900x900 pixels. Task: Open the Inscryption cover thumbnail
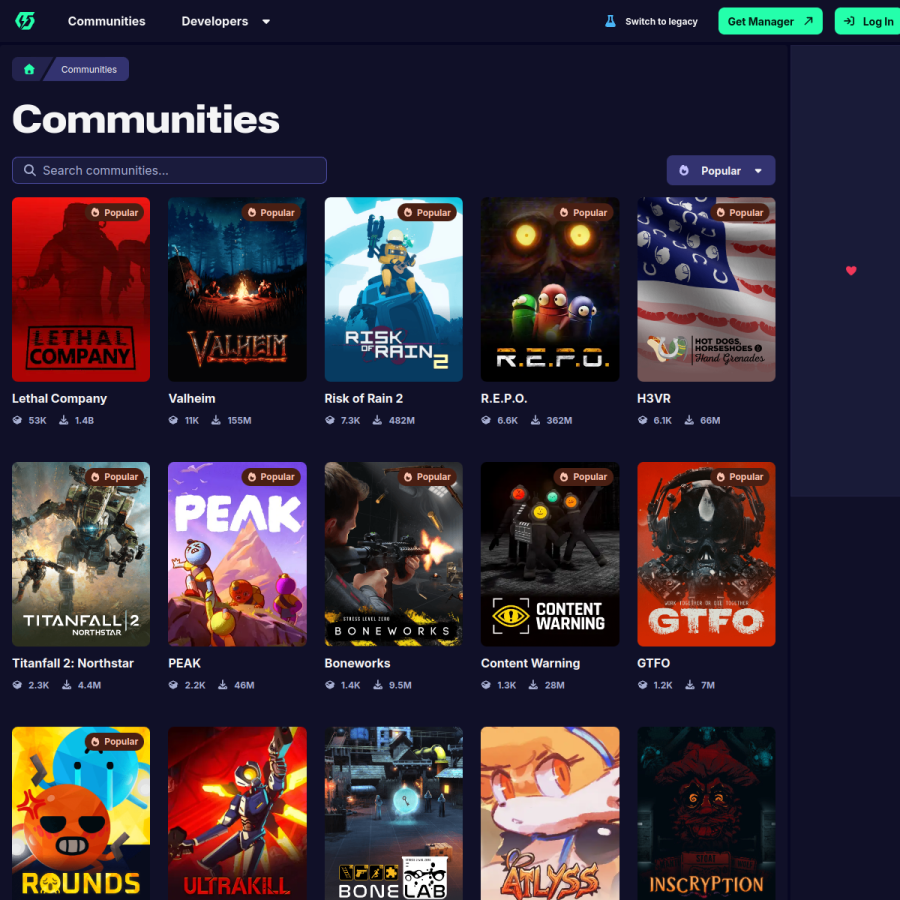pos(706,813)
